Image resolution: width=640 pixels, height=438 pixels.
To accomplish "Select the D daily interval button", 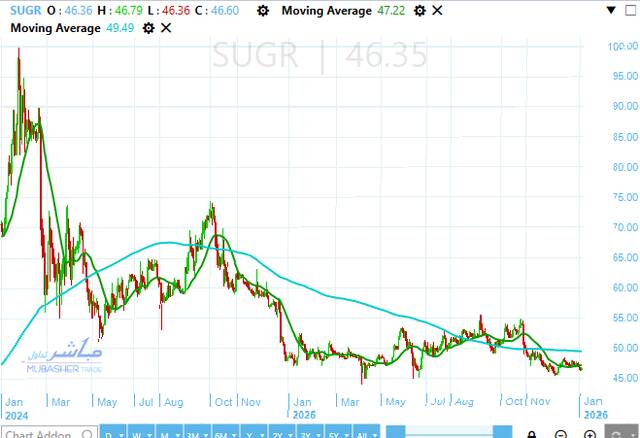I will tap(111, 433).
